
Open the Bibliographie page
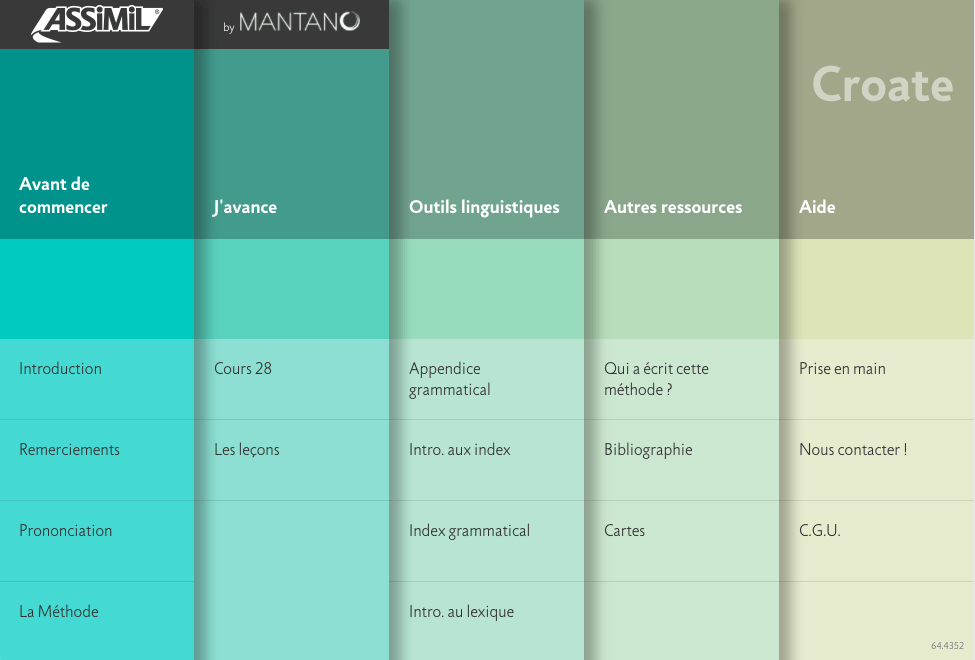[x=648, y=450]
